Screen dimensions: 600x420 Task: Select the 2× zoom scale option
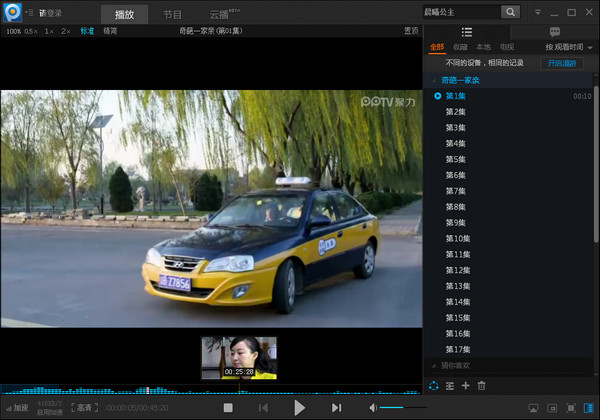[x=65, y=31]
